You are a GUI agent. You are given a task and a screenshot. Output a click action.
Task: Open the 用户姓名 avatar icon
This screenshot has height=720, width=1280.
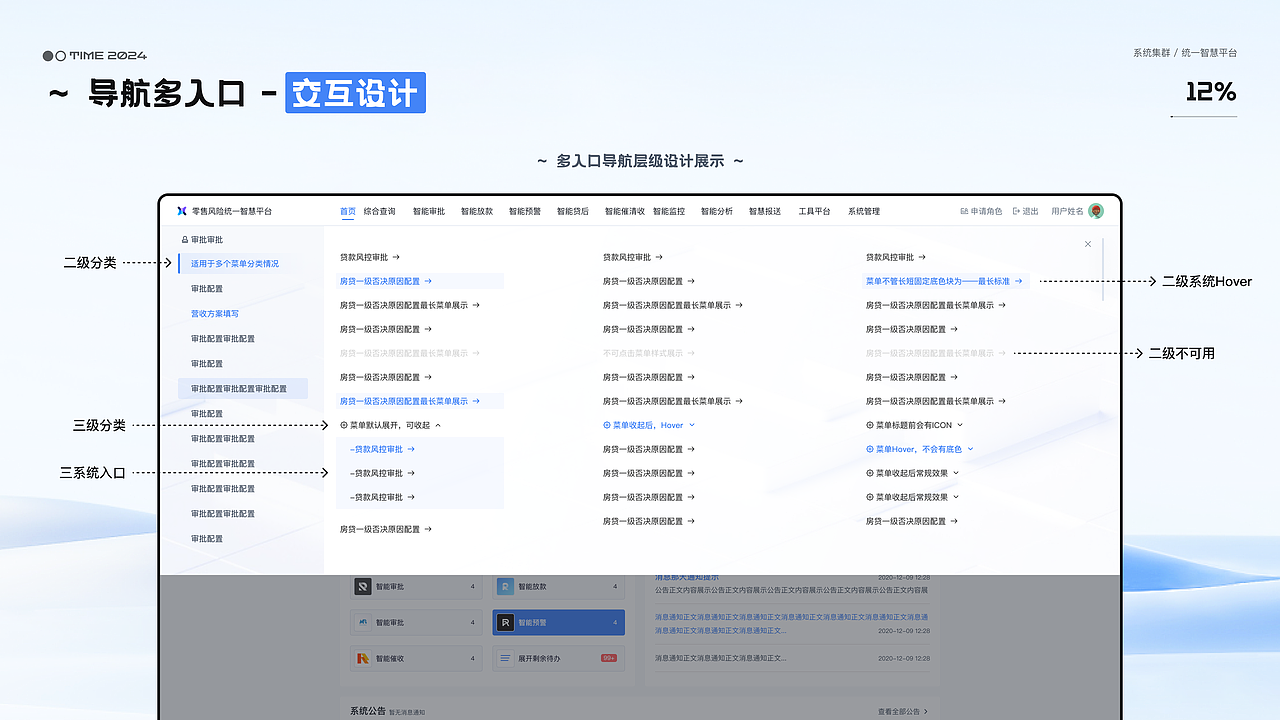coord(1096,211)
